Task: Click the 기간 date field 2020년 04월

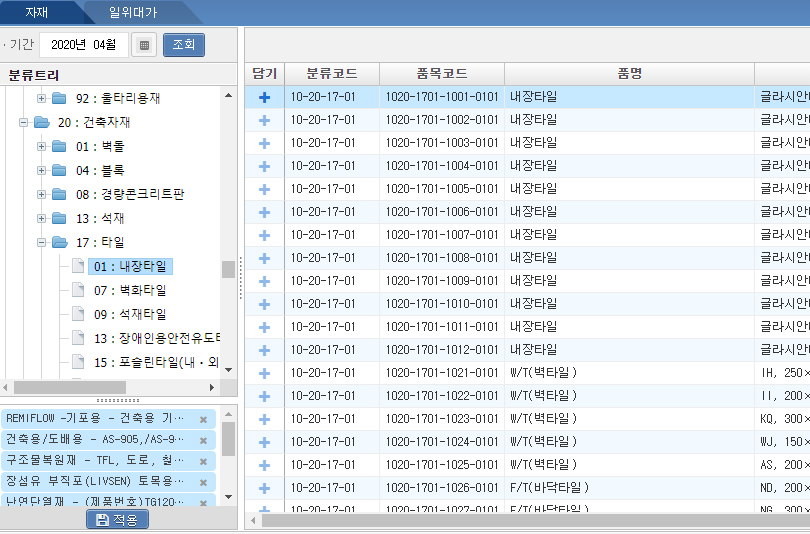Action: [x=84, y=45]
